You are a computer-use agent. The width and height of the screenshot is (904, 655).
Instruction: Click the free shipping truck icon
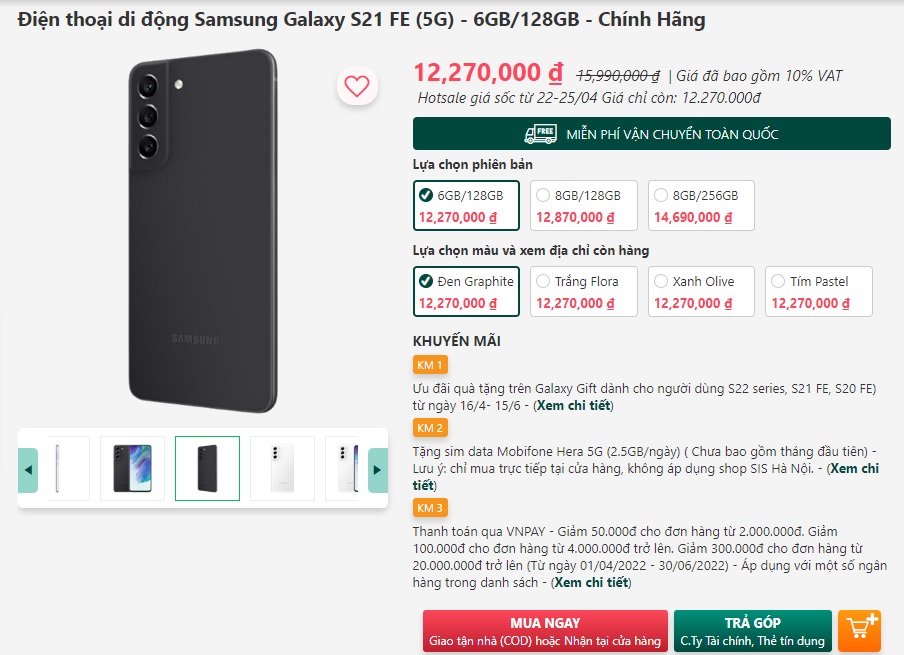[541, 134]
